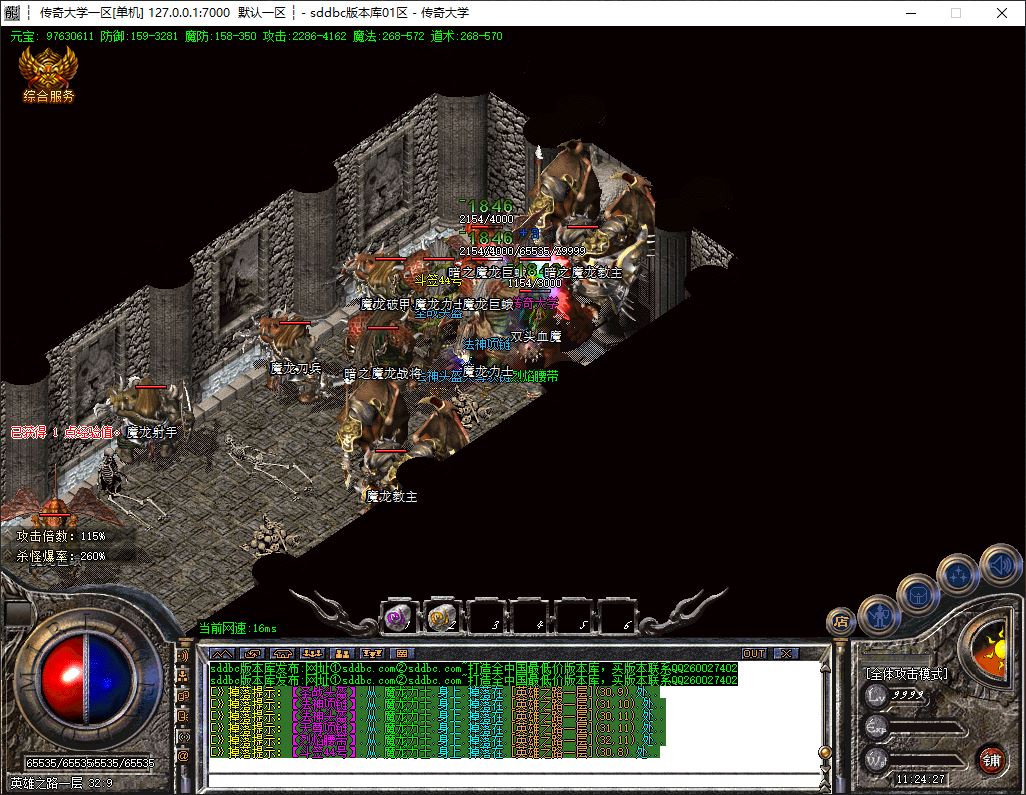Toggle the guild chat channel icon
Screen dimensions: 1026x795
tap(183, 696)
